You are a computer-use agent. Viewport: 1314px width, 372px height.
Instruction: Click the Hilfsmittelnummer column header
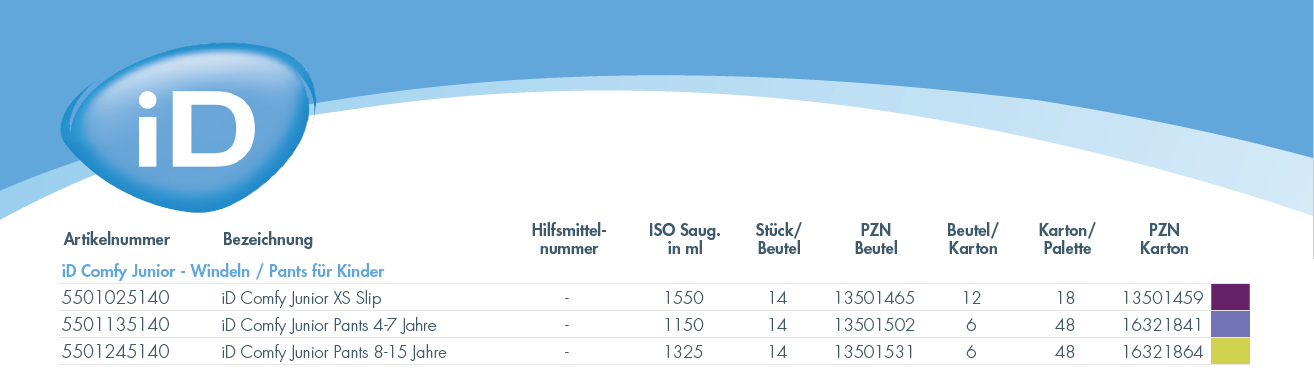tap(568, 239)
